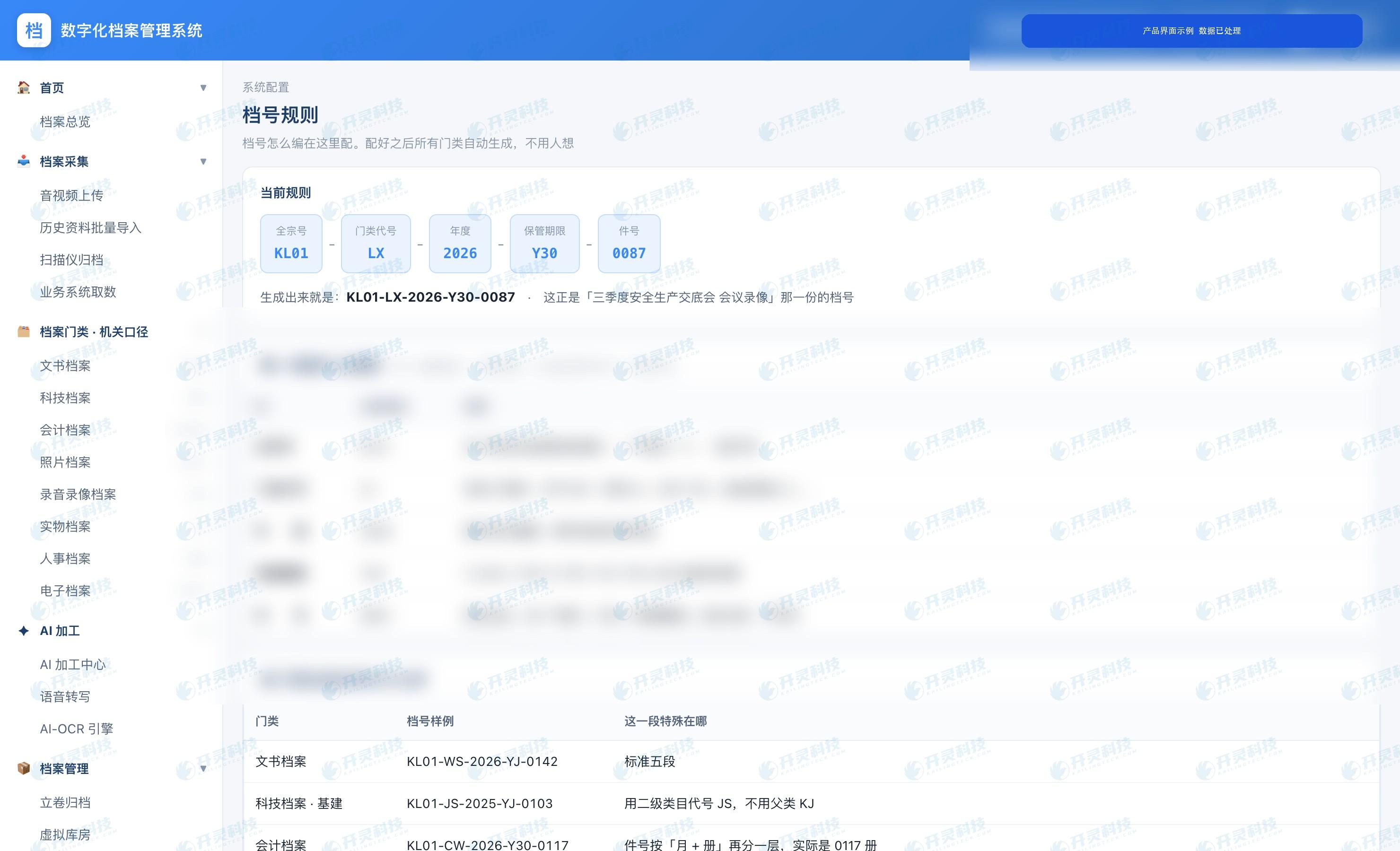
Task: Select 照片档案 in the sidebar
Action: (65, 462)
